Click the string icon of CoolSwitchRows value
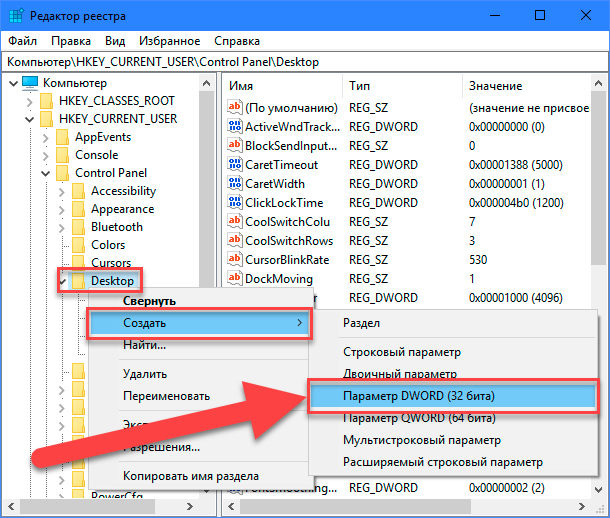The image size is (610, 518). pyautogui.click(x=235, y=240)
